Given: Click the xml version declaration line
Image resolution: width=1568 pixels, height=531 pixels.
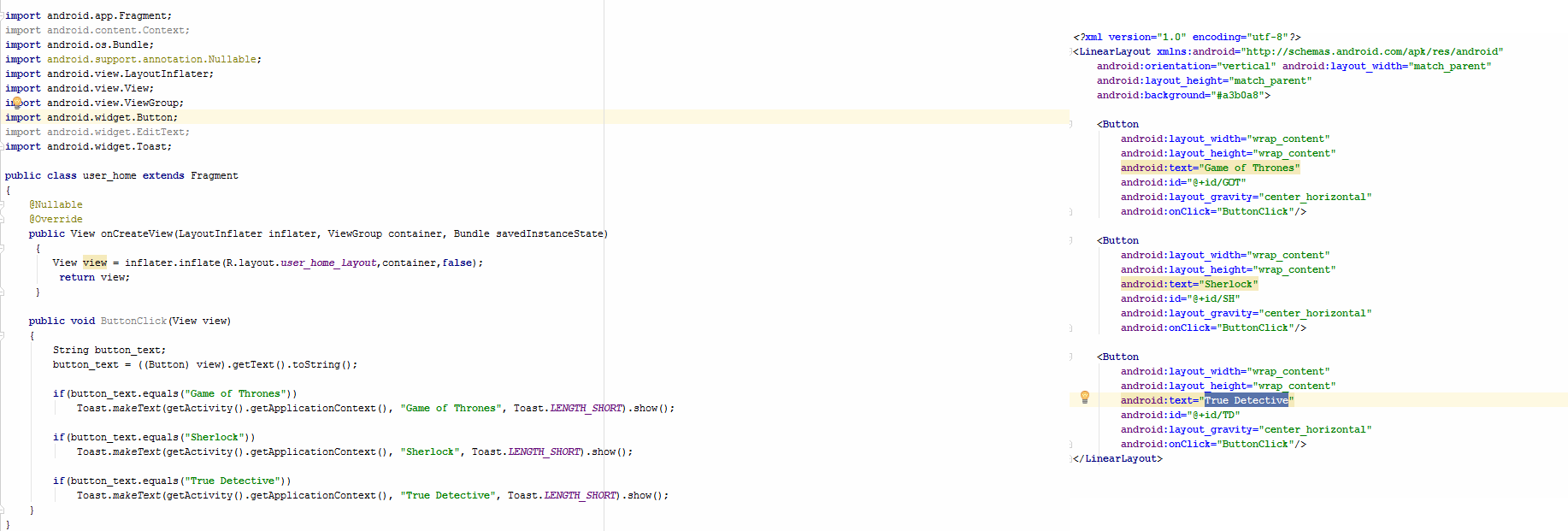Looking at the screenshot, I should coord(1187,37).
